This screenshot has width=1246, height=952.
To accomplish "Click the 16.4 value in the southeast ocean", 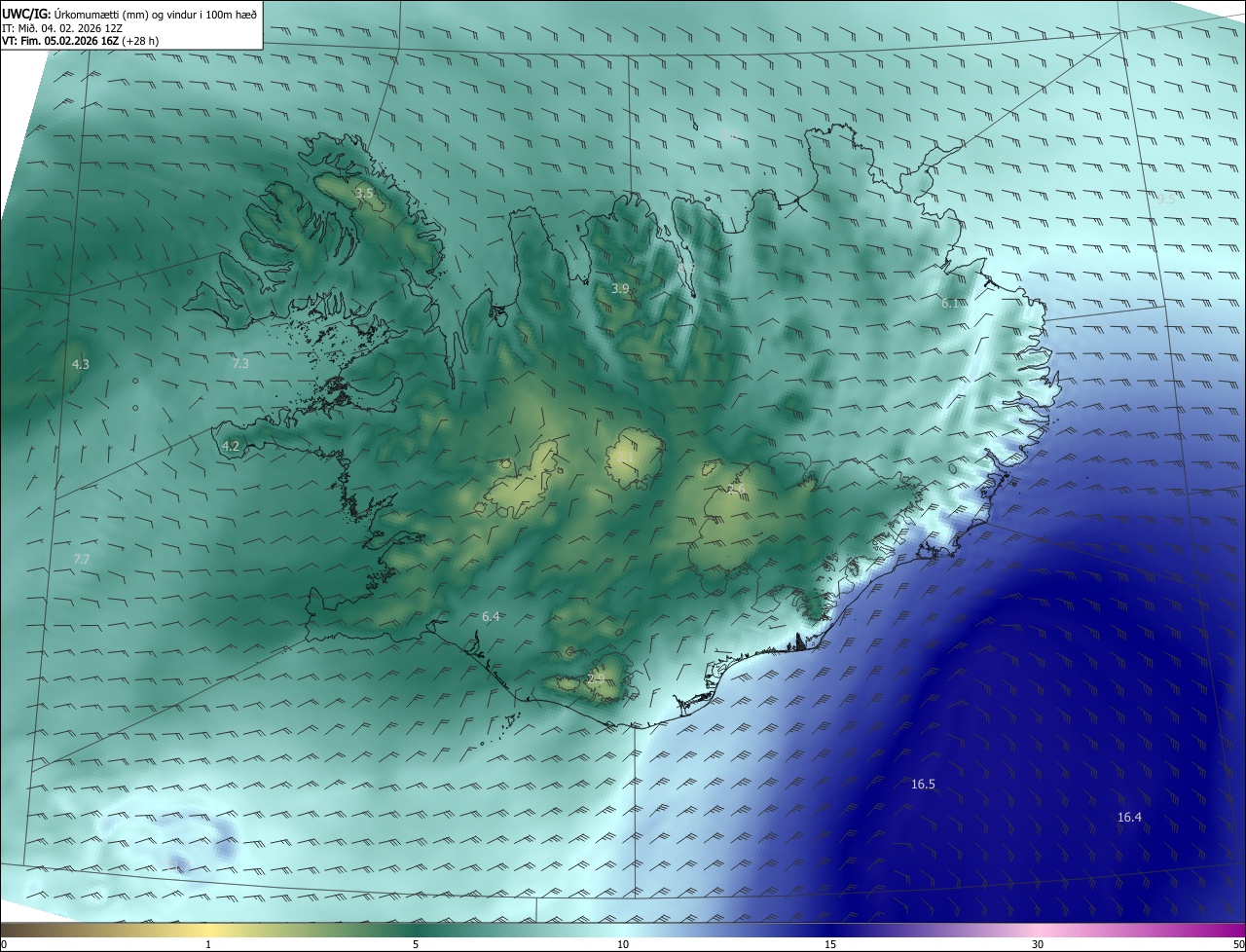I will [x=1129, y=817].
